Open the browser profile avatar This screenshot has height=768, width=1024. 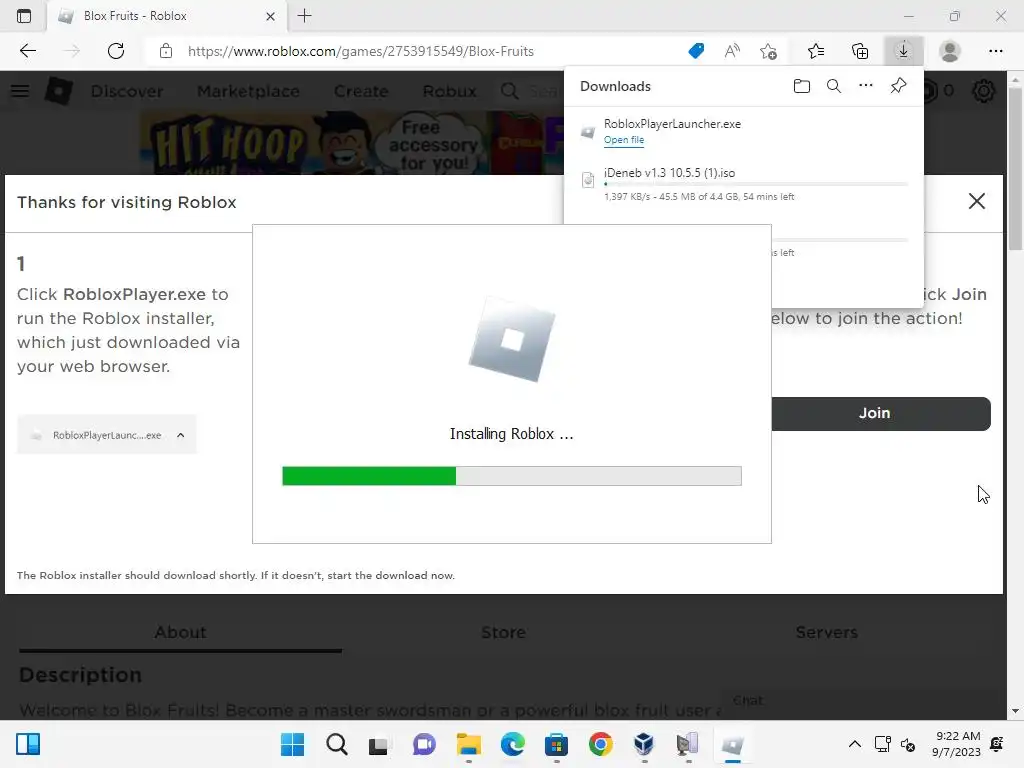coord(950,51)
